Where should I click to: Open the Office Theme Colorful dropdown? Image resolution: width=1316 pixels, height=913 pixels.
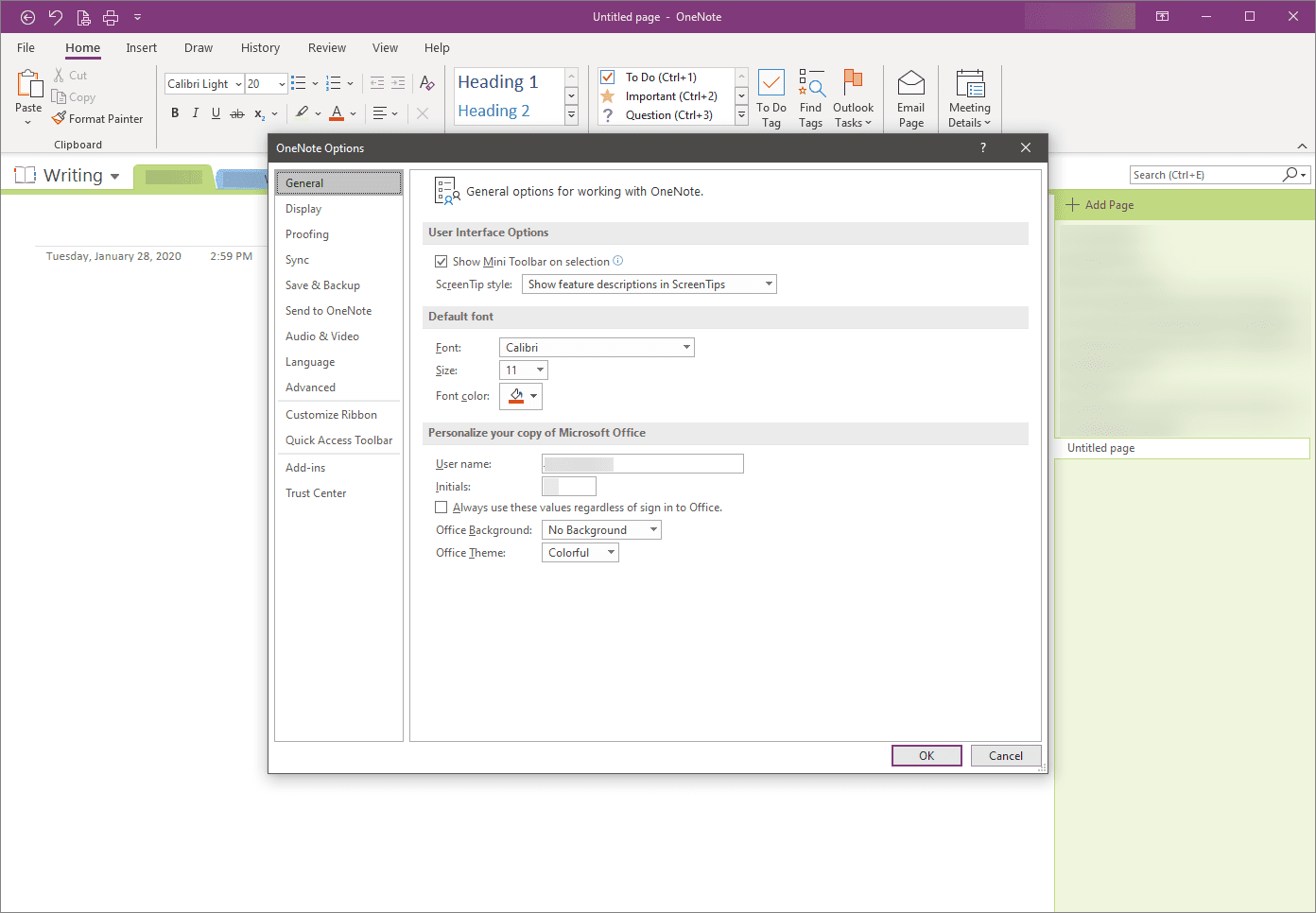click(x=580, y=553)
